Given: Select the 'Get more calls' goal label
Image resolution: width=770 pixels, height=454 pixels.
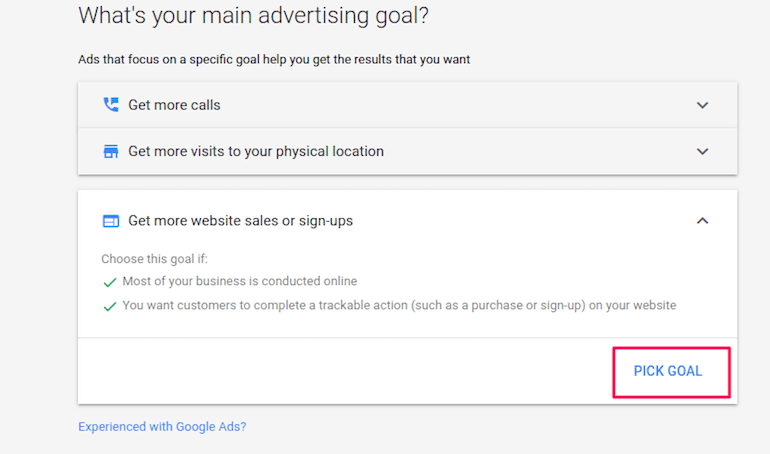Looking at the screenshot, I should click(174, 105).
